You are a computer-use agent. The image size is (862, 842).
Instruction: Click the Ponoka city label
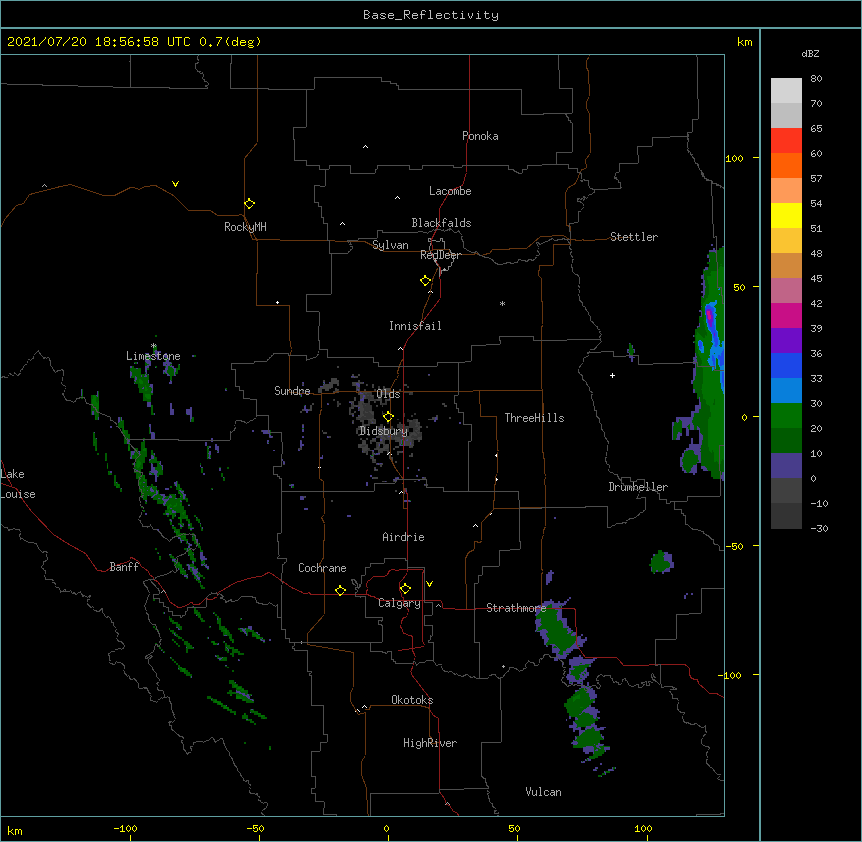(x=480, y=136)
